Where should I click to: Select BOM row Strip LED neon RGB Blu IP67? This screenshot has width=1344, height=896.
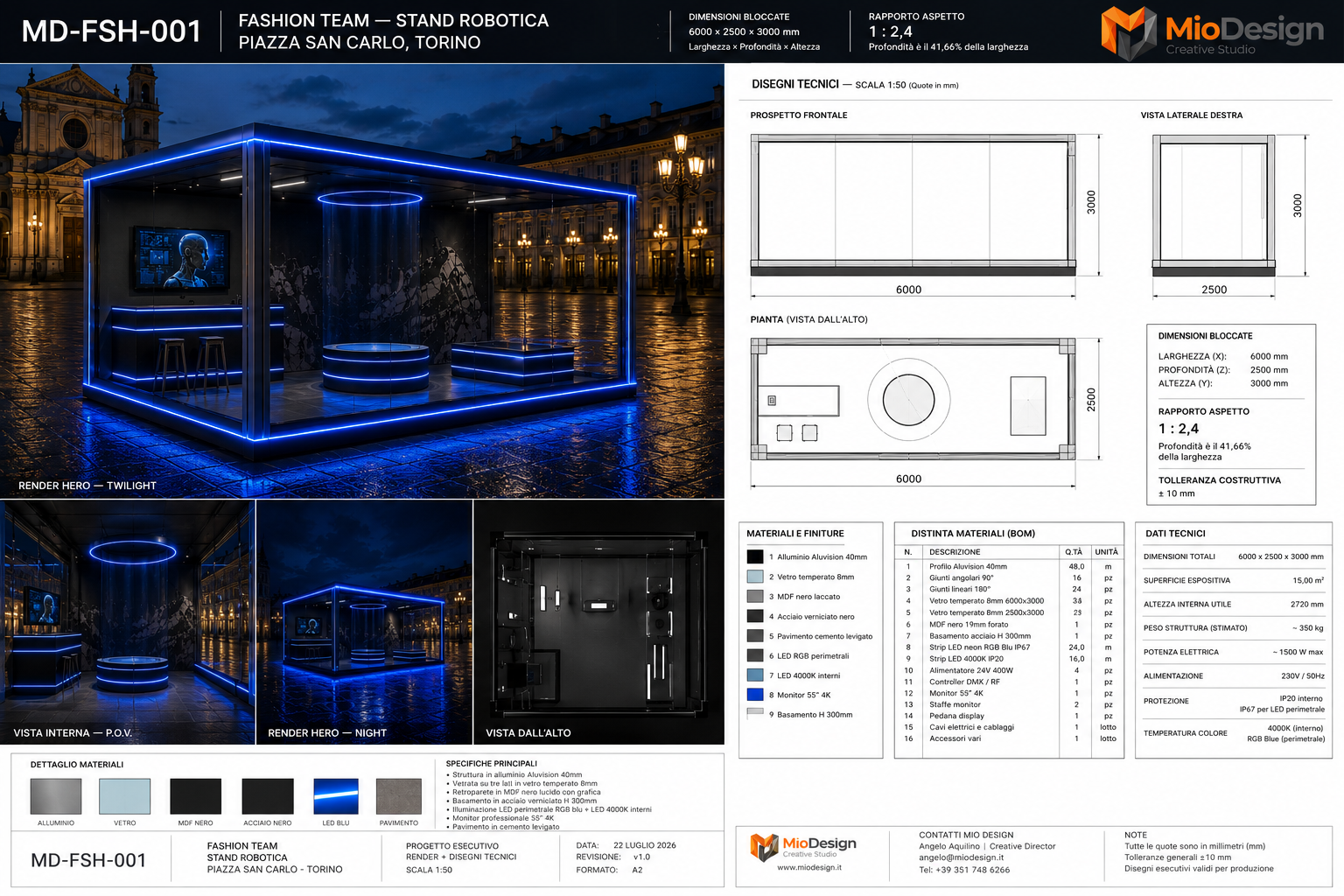click(1009, 647)
